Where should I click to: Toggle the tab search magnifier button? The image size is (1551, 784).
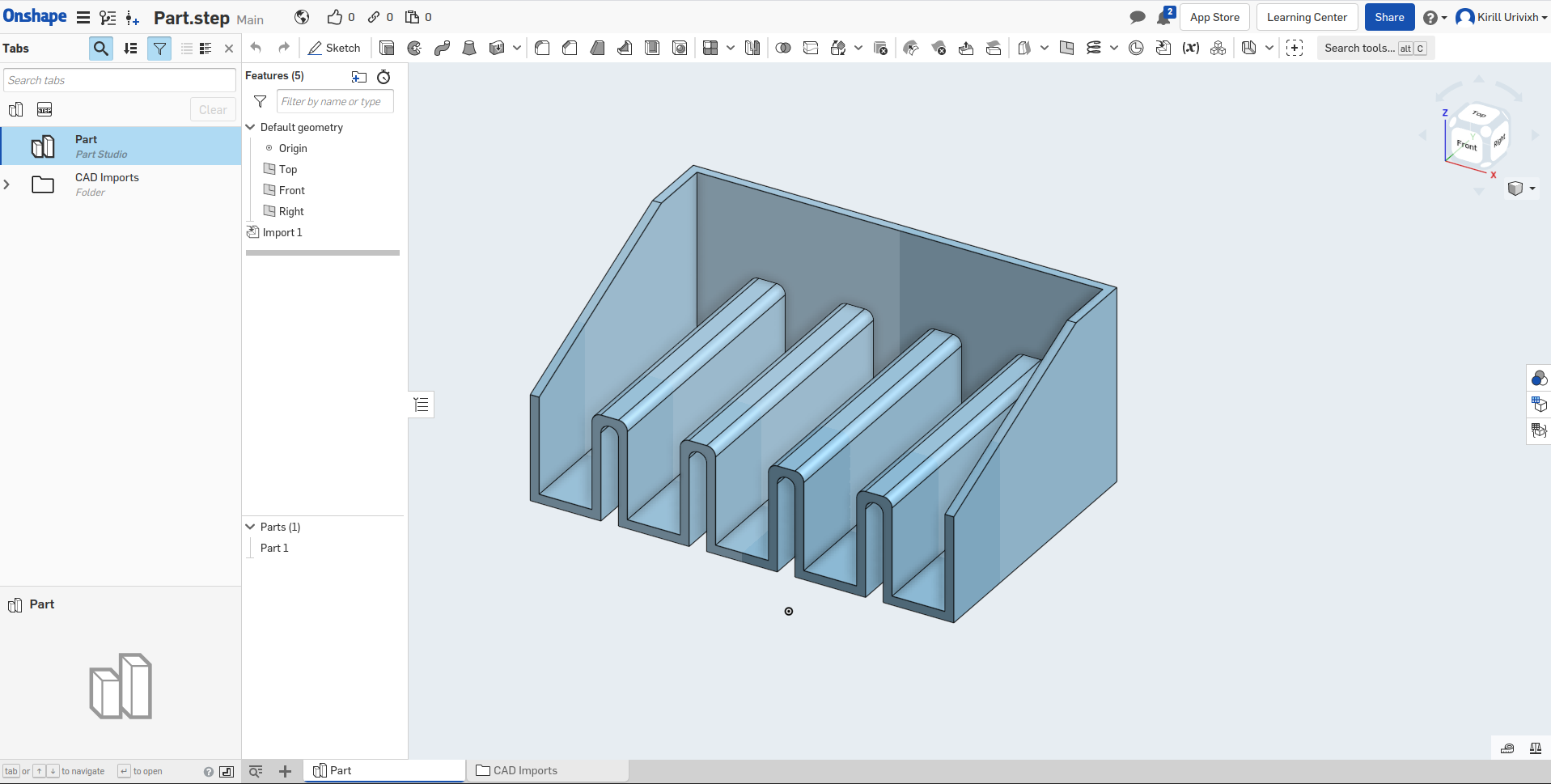(x=100, y=49)
